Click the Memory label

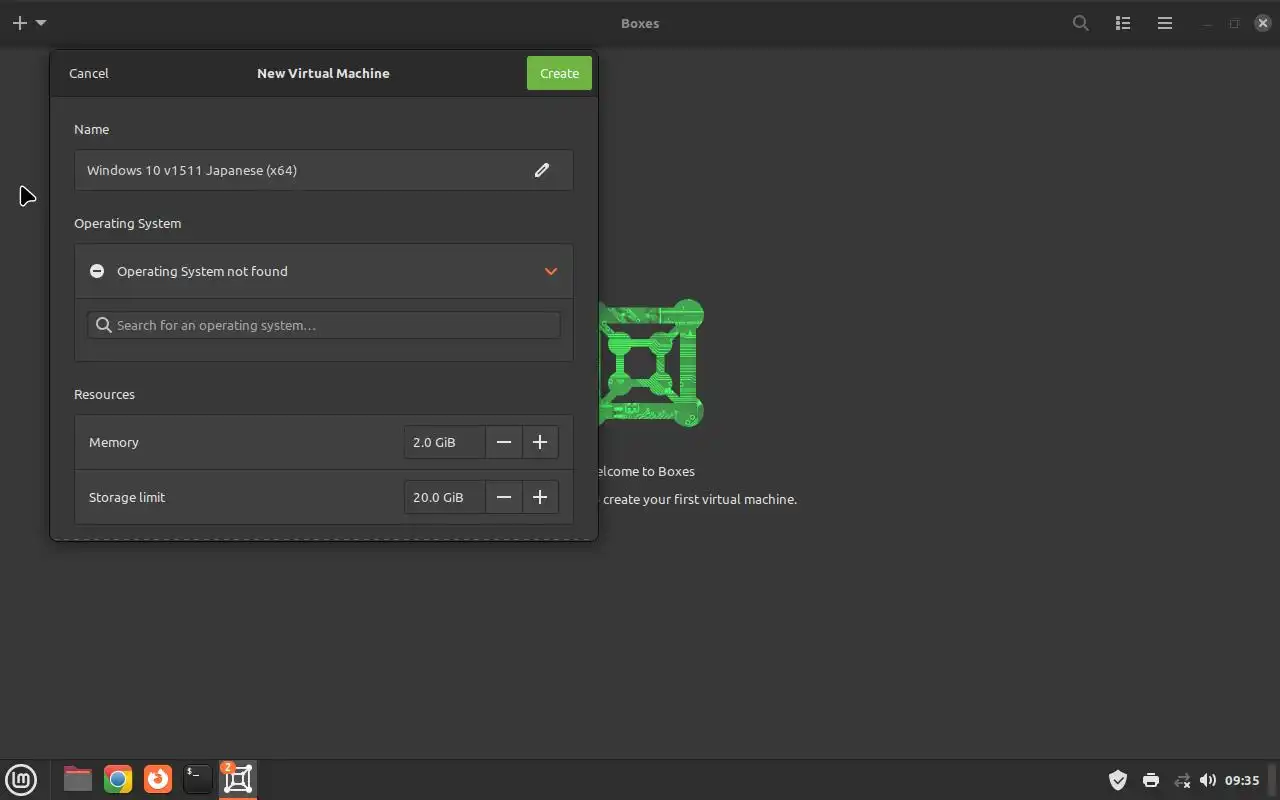pos(114,442)
